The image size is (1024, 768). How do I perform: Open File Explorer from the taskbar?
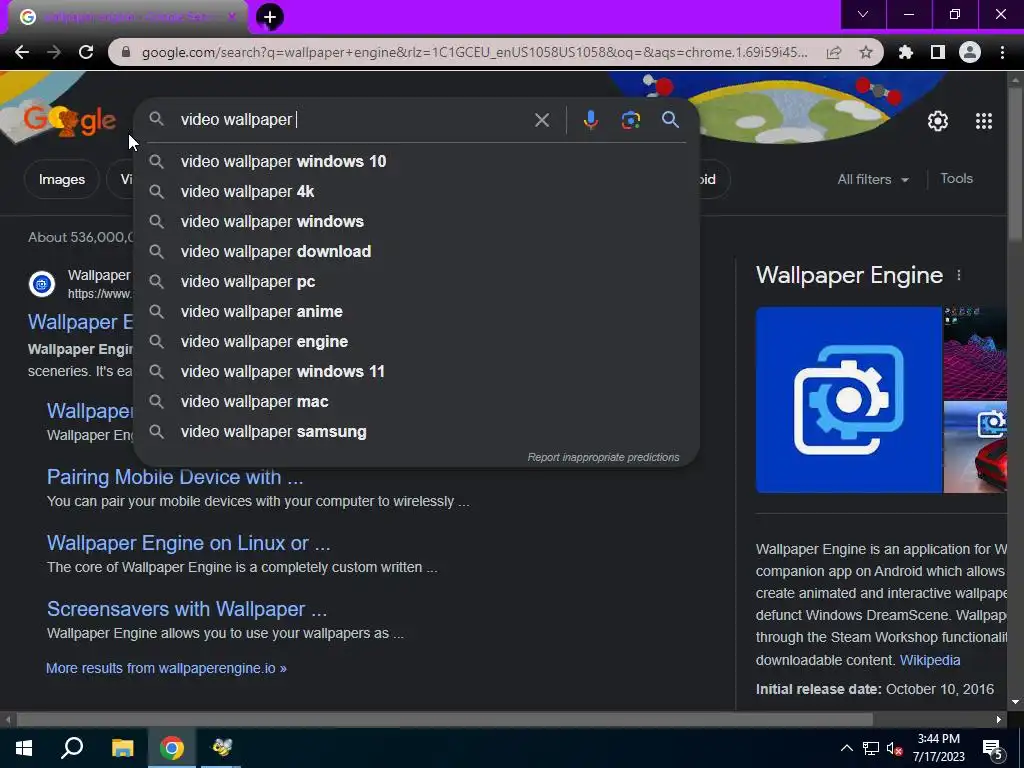[122, 748]
